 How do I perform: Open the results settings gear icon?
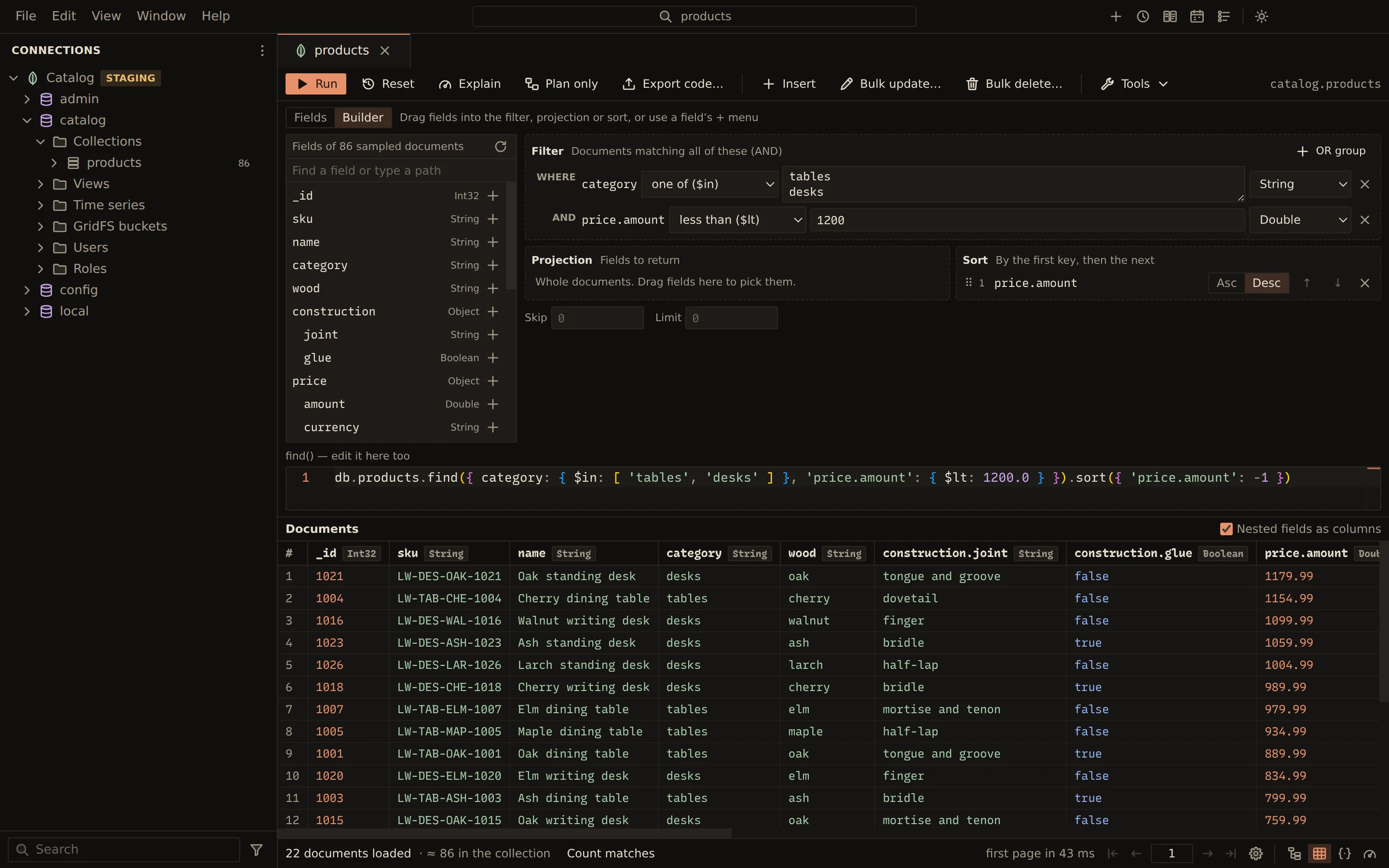[1255, 854]
